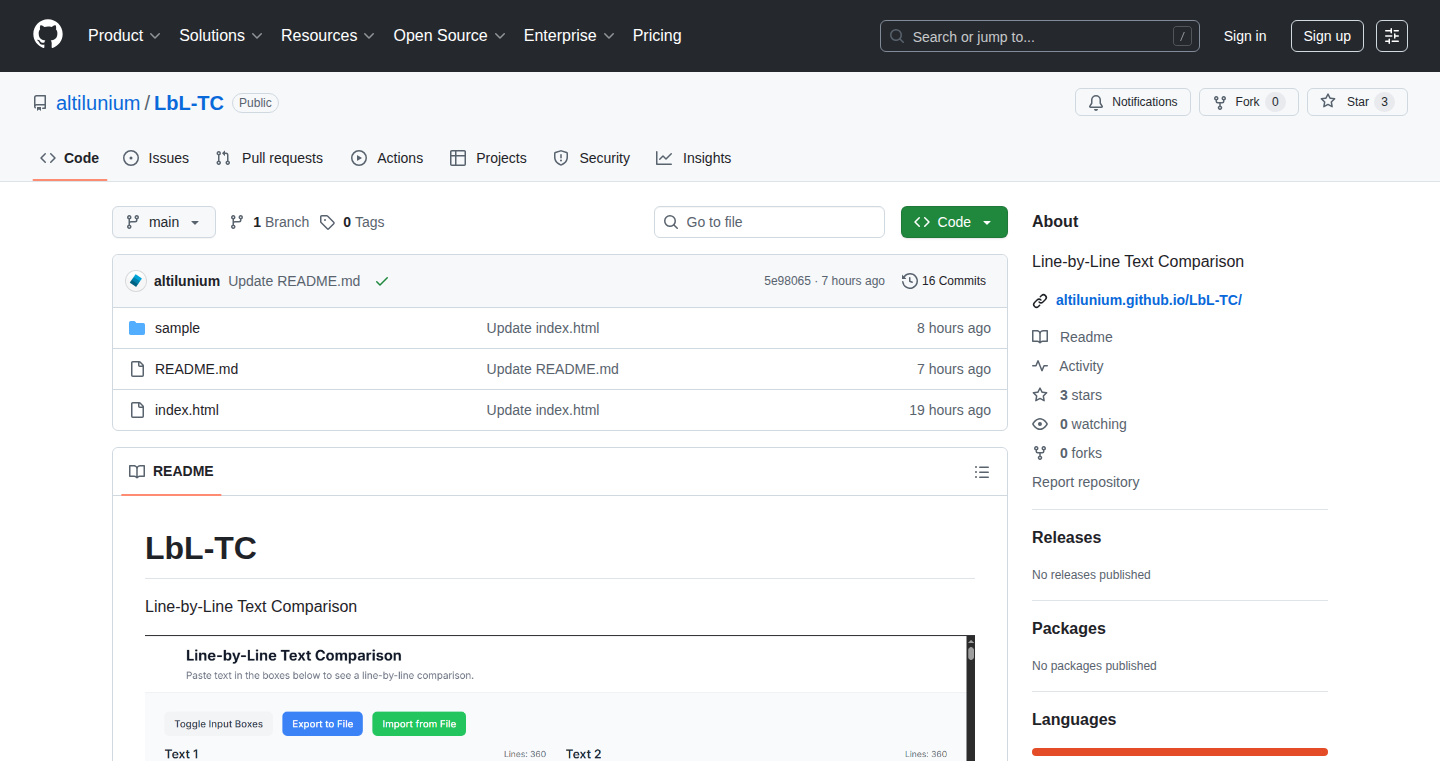Open the Activity link in About
The height and width of the screenshot is (761, 1440).
click(x=1068, y=366)
